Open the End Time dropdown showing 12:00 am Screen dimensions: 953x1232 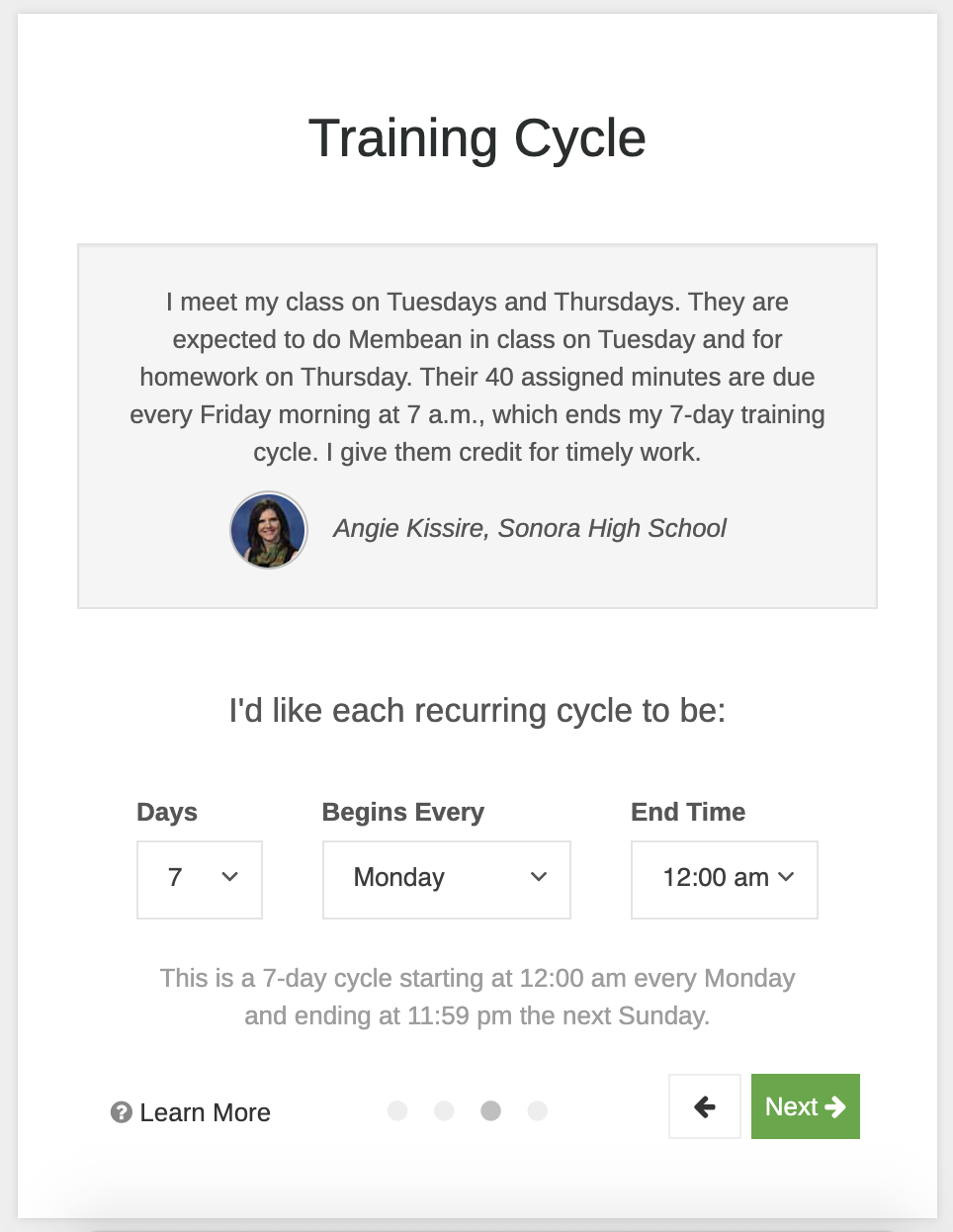click(x=724, y=879)
